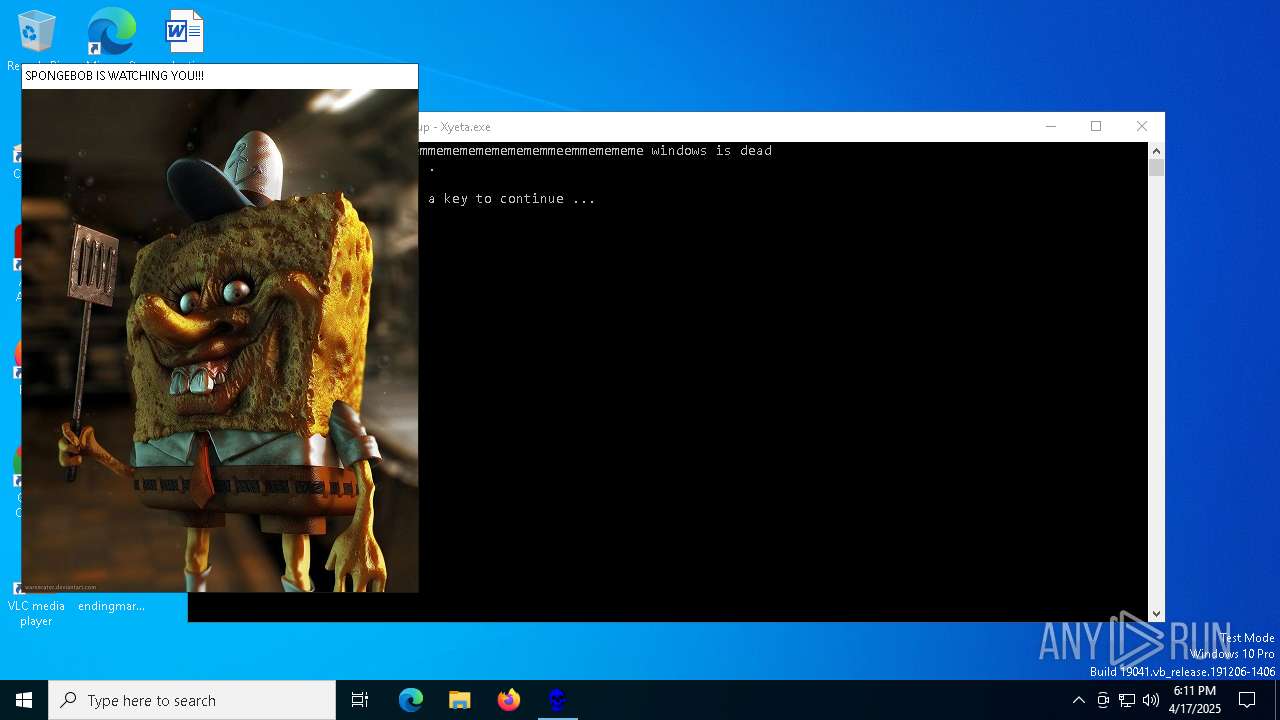This screenshot has width=1280, height=720.
Task: Click the Xyeta.exe console title text
Action: click(454, 127)
